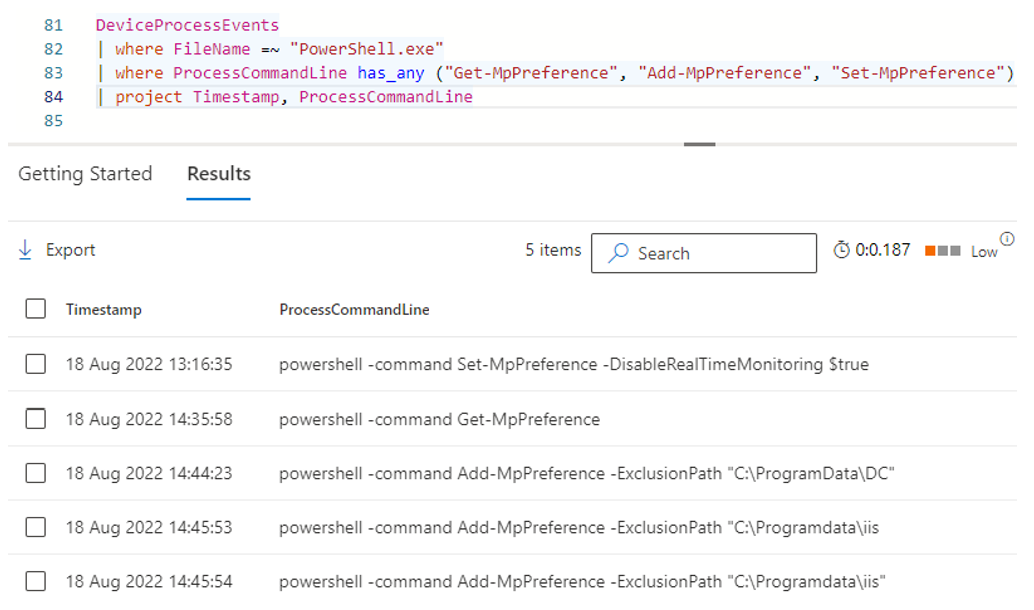Viewport: 1034px width, 610px height.
Task: Check the Set-MpPreference DisableRealTimeMonitoring row checkbox
Action: [35, 364]
